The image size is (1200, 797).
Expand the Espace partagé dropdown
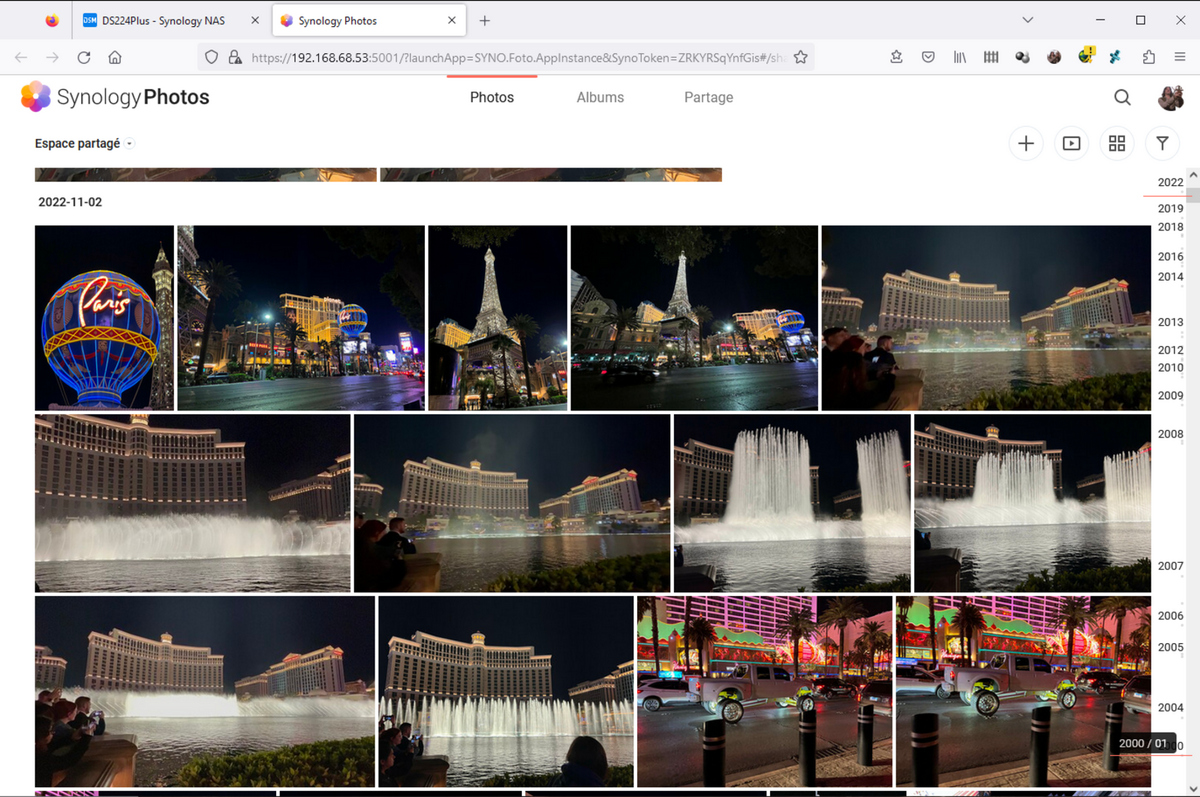(x=84, y=144)
